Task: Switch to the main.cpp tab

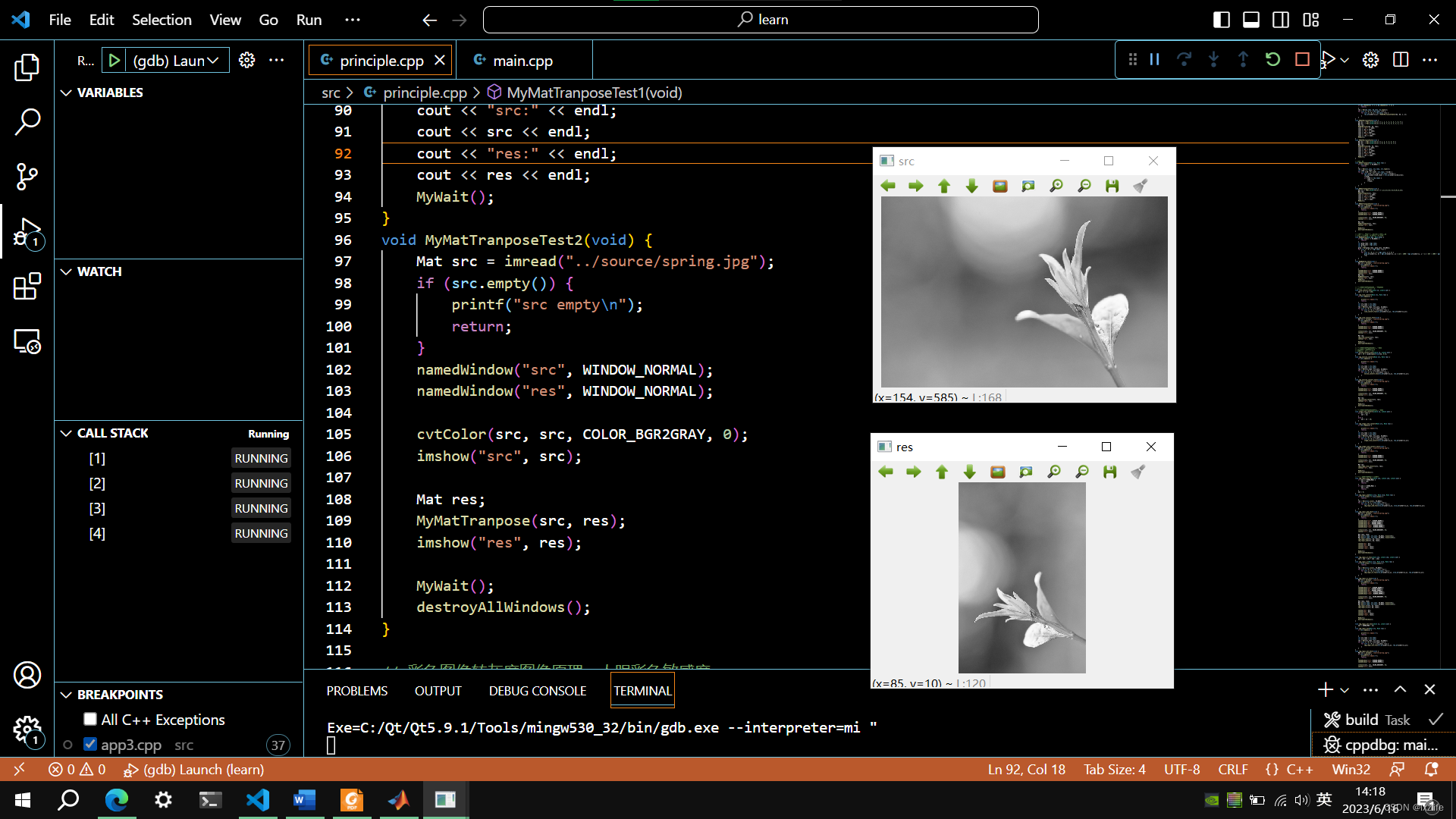Action: click(x=522, y=61)
